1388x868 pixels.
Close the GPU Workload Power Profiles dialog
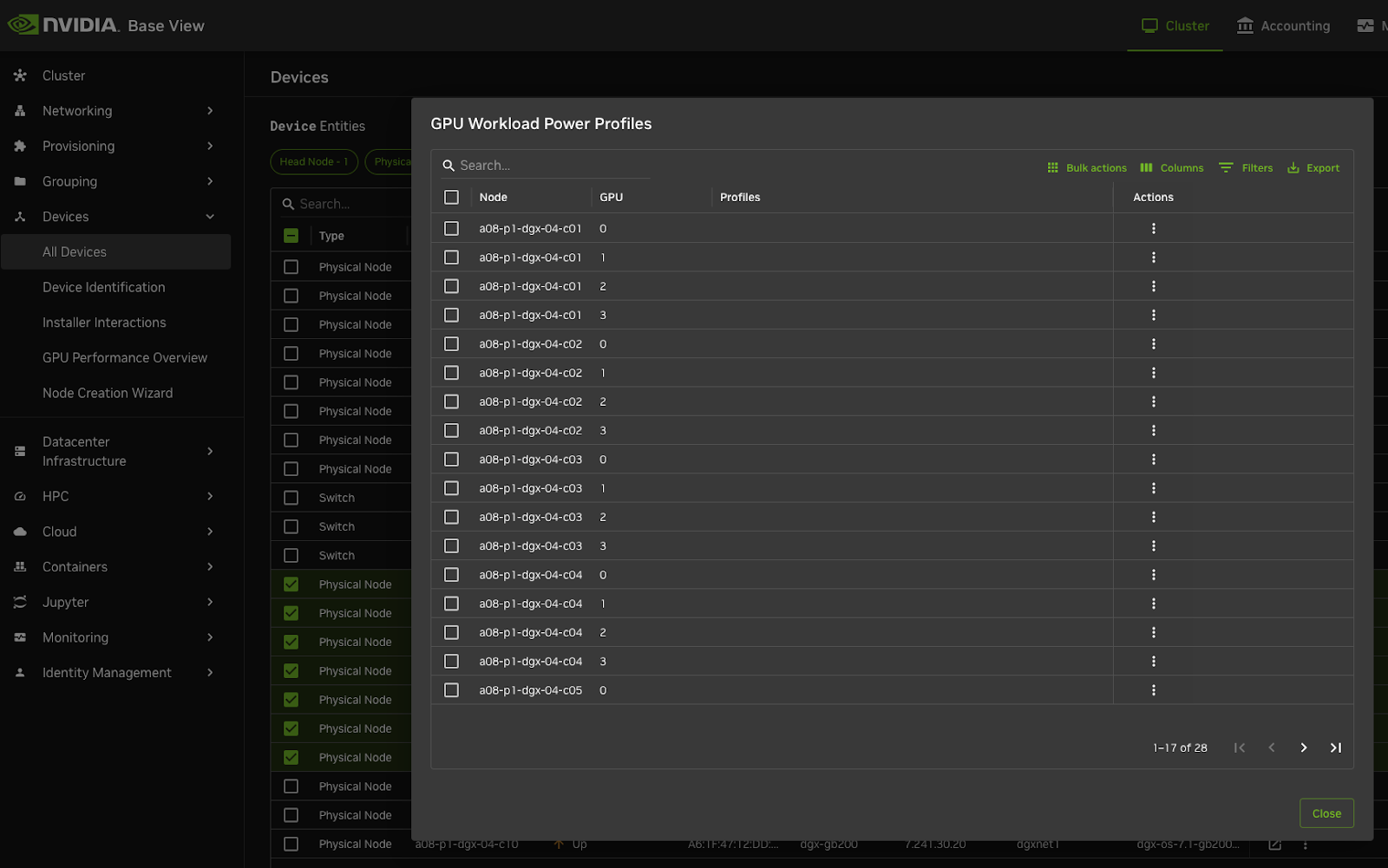click(1326, 813)
